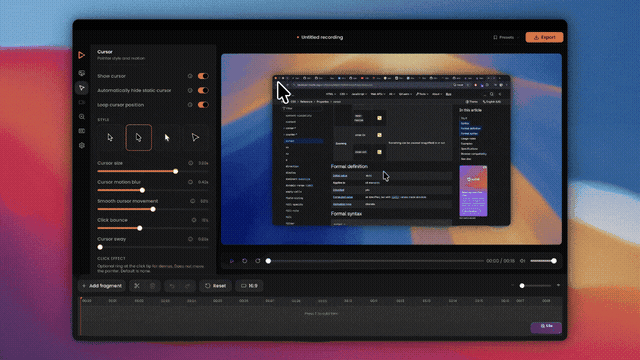Adjust the Cursor motion blur slider
Screen dimensions: 640x360
153,190
